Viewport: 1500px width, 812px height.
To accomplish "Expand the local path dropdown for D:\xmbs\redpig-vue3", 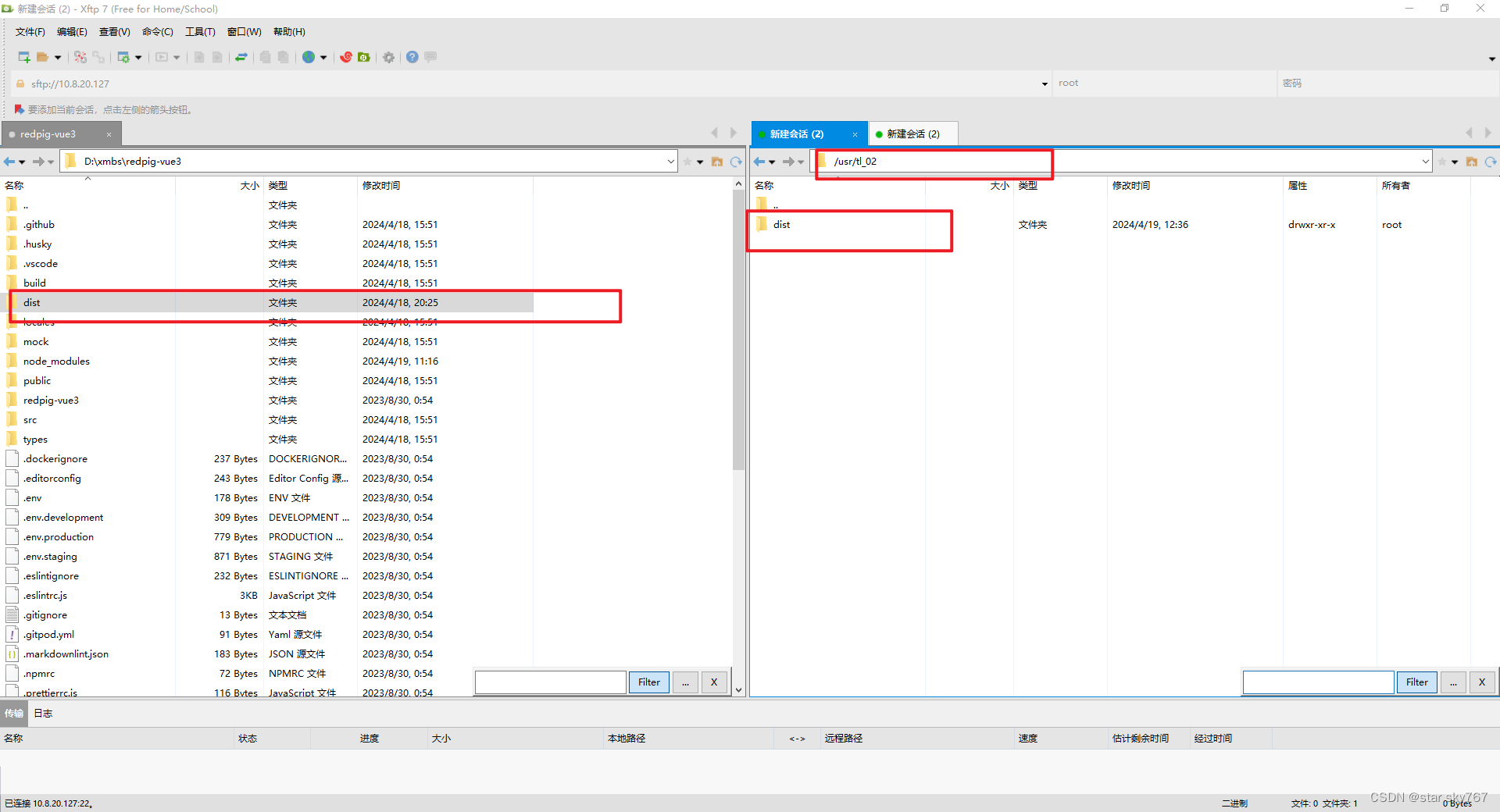I will pyautogui.click(x=670, y=162).
